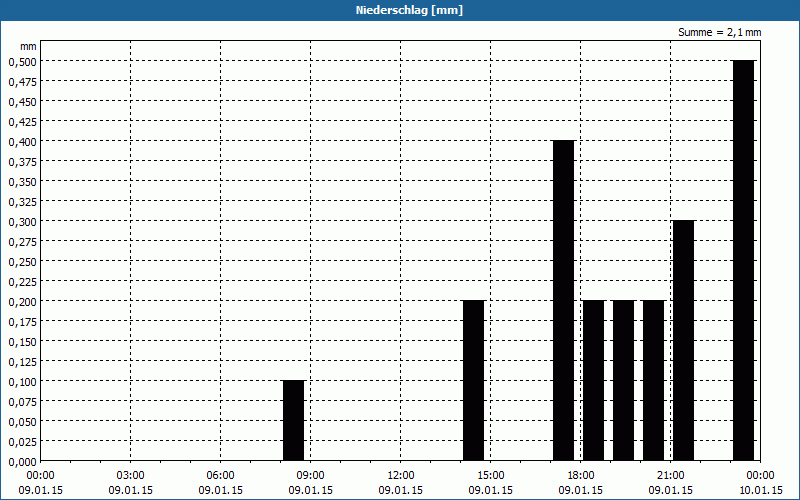Click the 0,175 y-axis value
The image size is (800, 500).
pyautogui.click(x=22, y=321)
